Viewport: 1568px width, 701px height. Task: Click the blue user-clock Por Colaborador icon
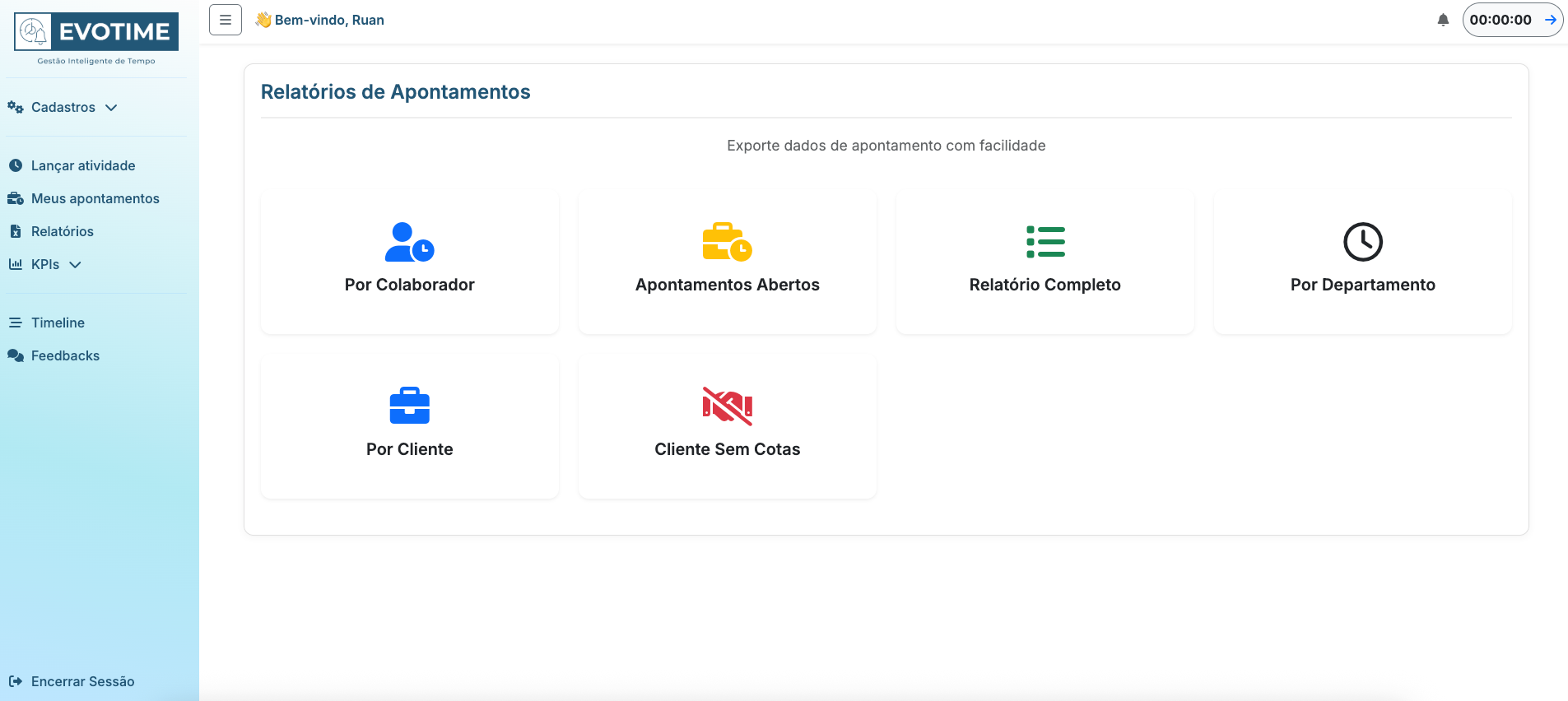point(410,242)
